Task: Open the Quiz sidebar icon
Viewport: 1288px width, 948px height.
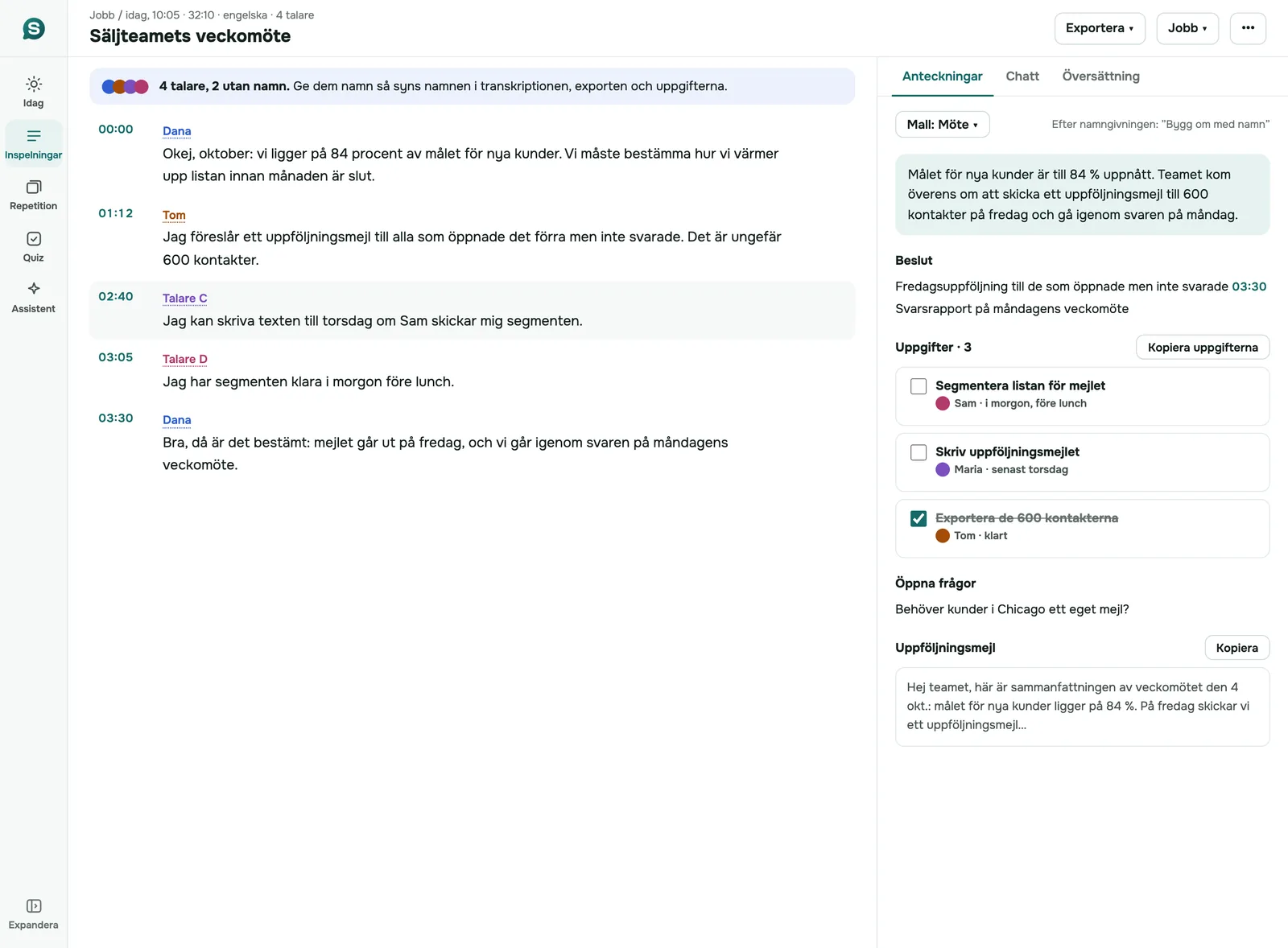Action: coord(33,239)
